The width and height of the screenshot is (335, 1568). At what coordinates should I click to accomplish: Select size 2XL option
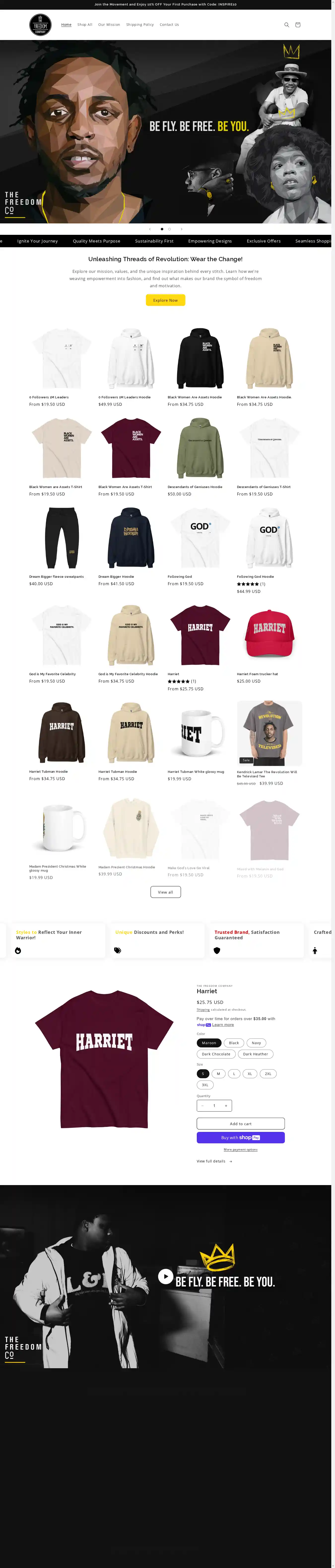268,1074
